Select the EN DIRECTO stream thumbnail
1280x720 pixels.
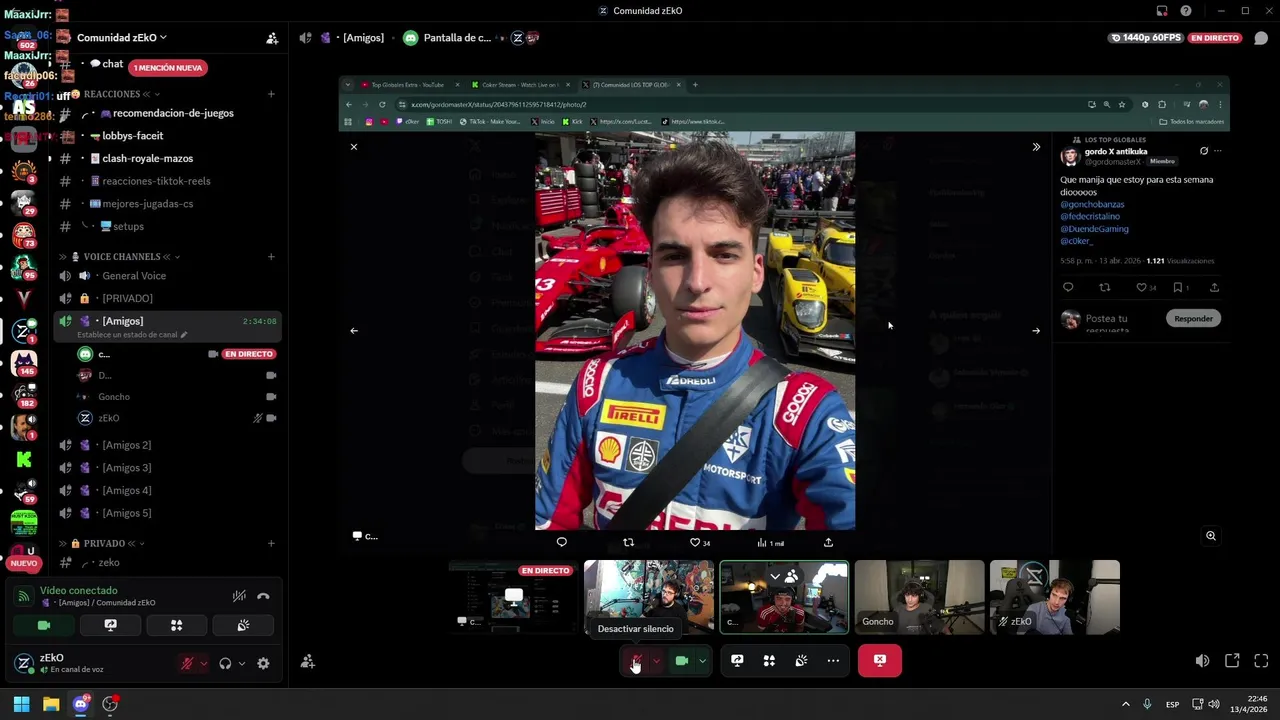tap(512, 597)
